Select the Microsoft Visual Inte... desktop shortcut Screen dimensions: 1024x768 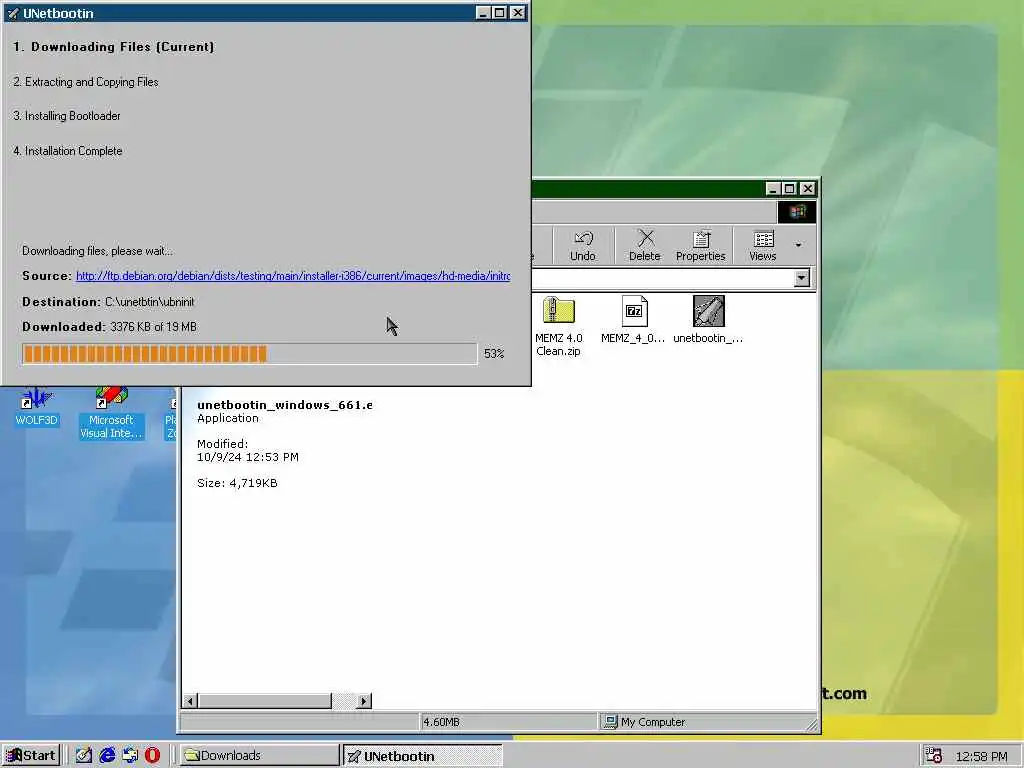(x=111, y=413)
